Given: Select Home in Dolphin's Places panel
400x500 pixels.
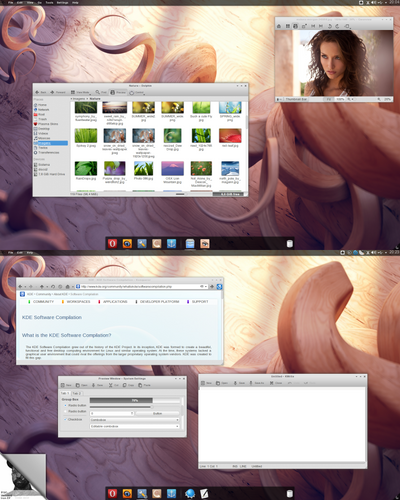Looking at the screenshot, I should [41, 105].
